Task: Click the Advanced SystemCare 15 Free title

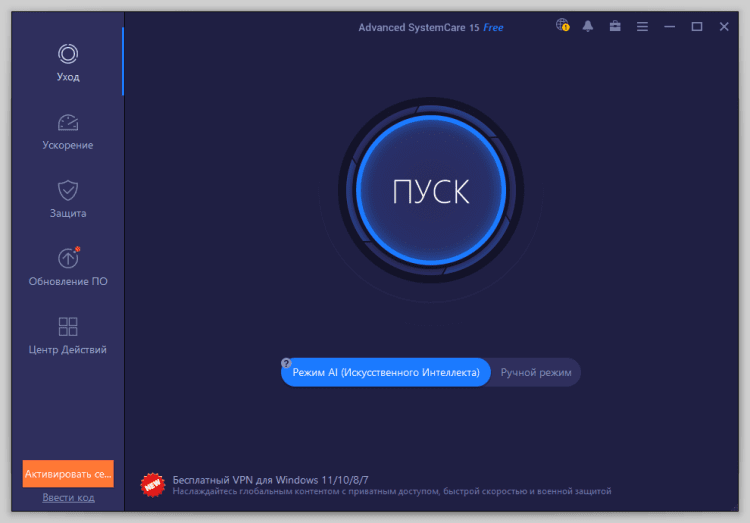Action: [430, 28]
